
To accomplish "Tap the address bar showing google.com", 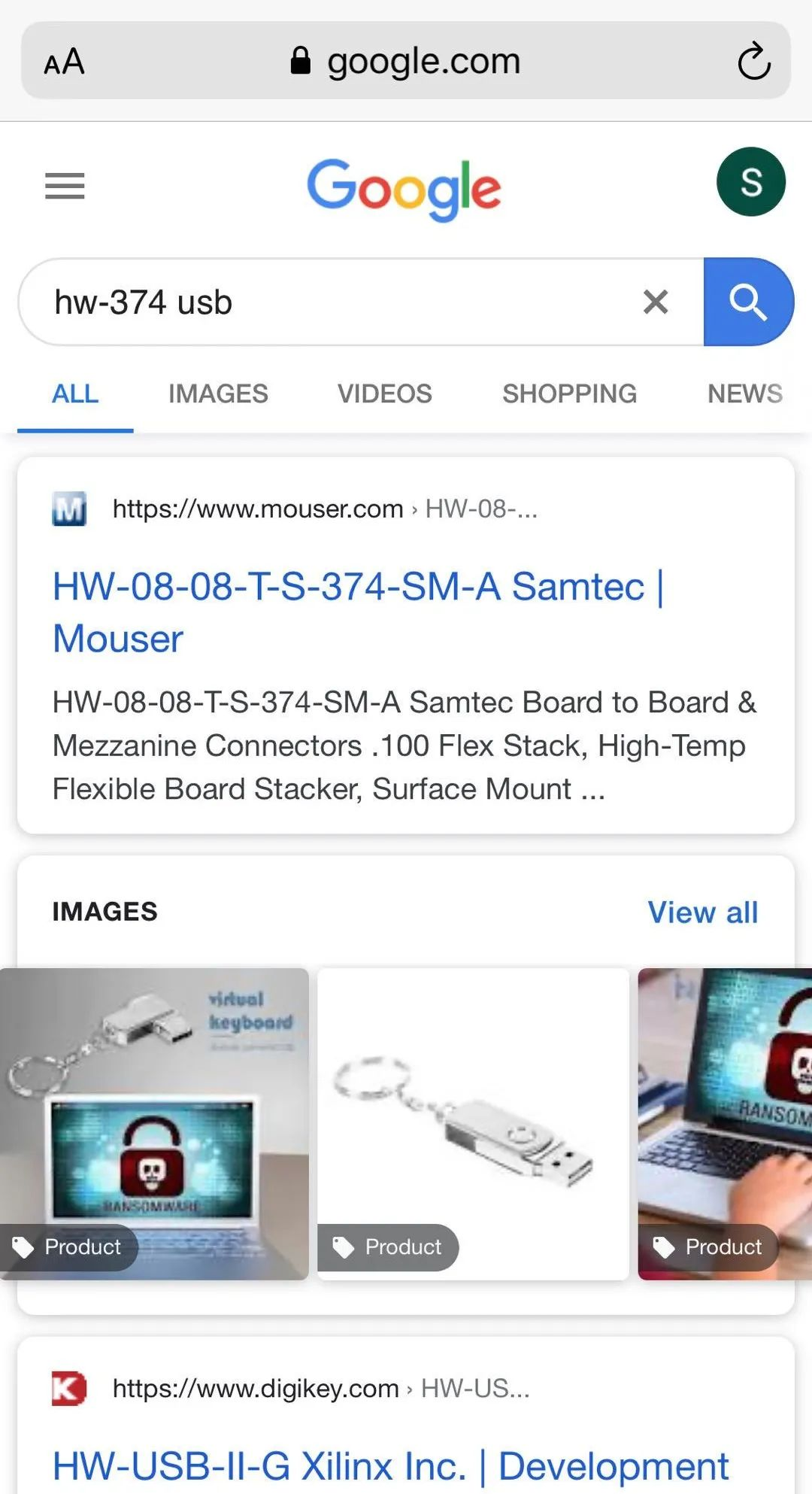I will point(406,62).
